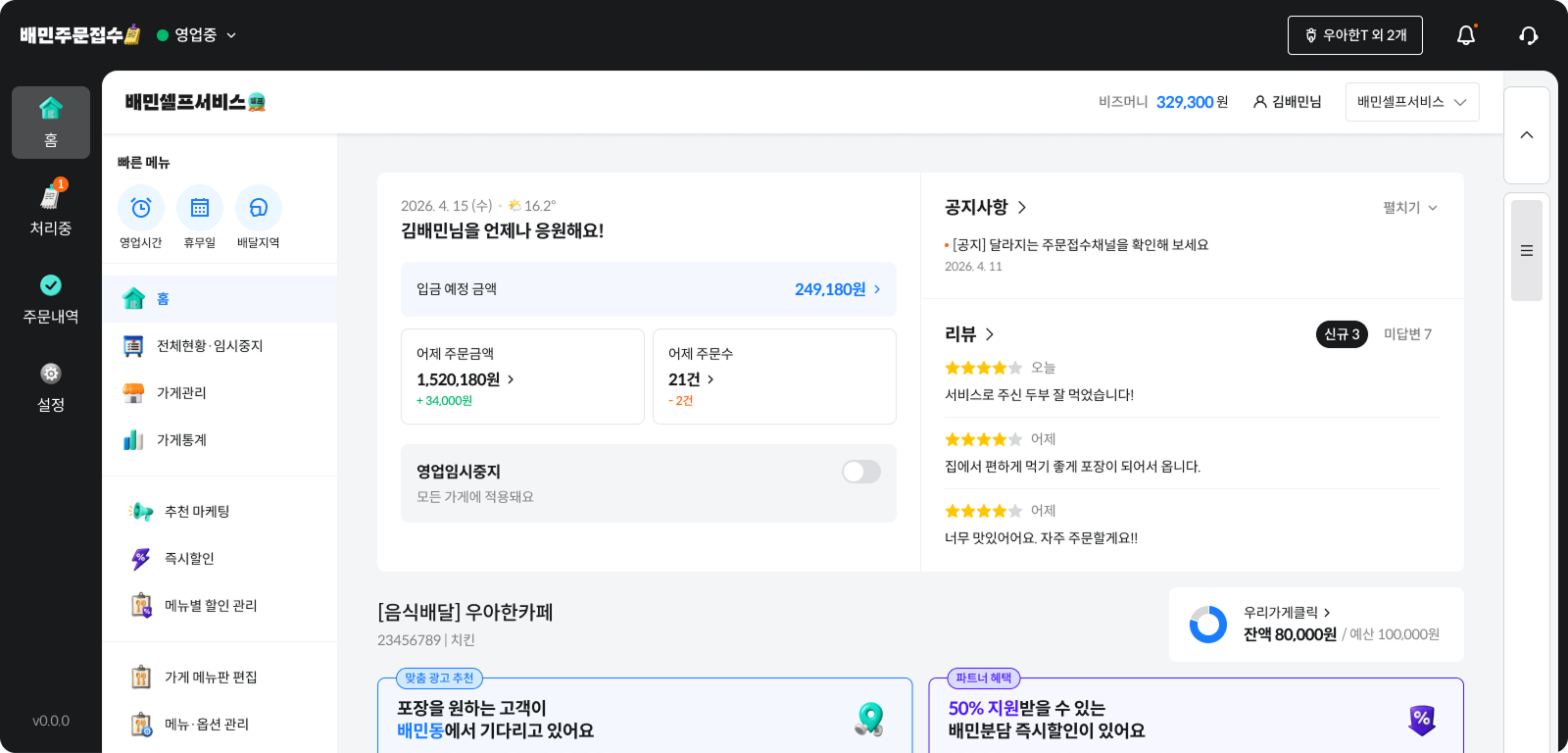This screenshot has height=753, width=1568.
Task: Select 즉시할인 menu item
Action: tap(220, 559)
